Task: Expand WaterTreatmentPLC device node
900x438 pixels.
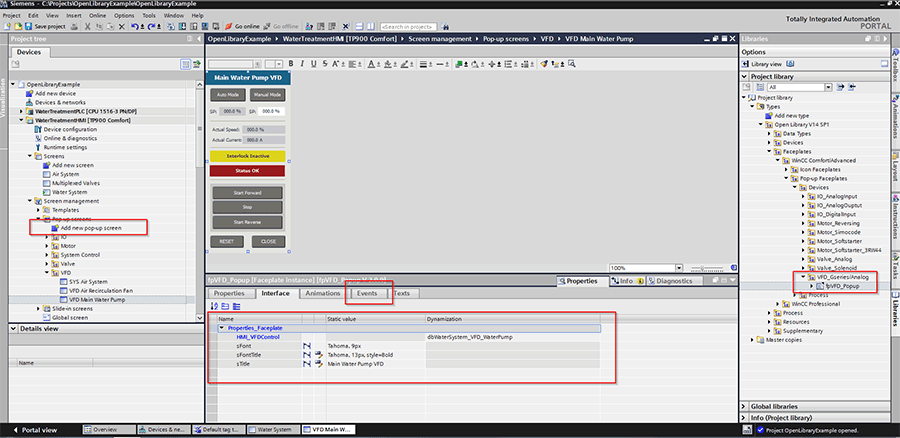Action: pos(21,111)
